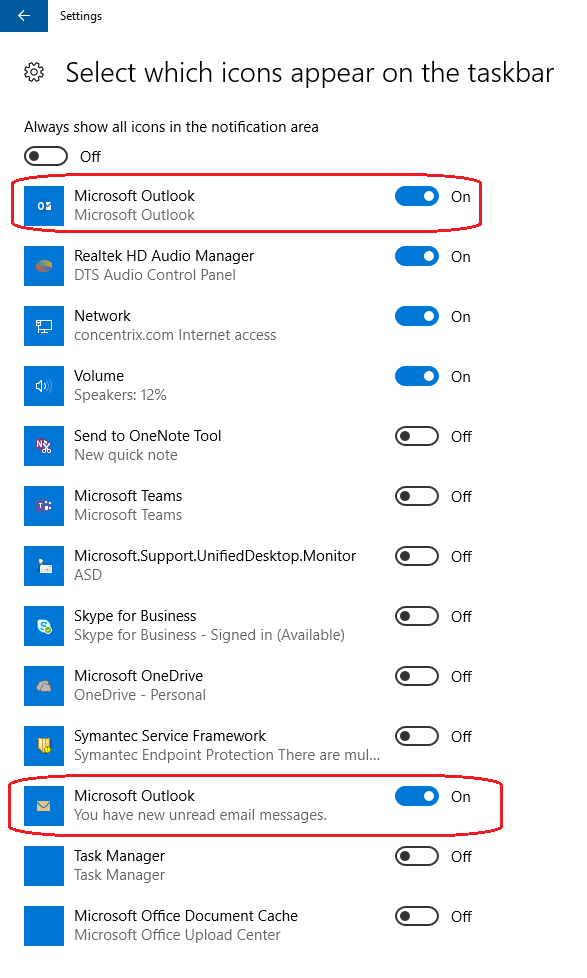Click the first Microsoft Outlook app icon
Screen dimensions: 587x978
[x=44, y=206]
